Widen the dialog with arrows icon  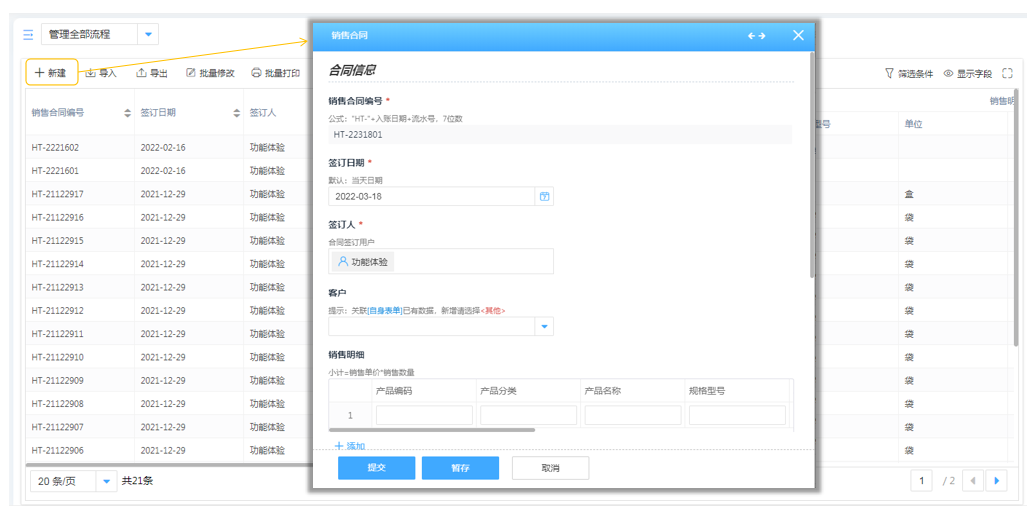click(x=756, y=36)
